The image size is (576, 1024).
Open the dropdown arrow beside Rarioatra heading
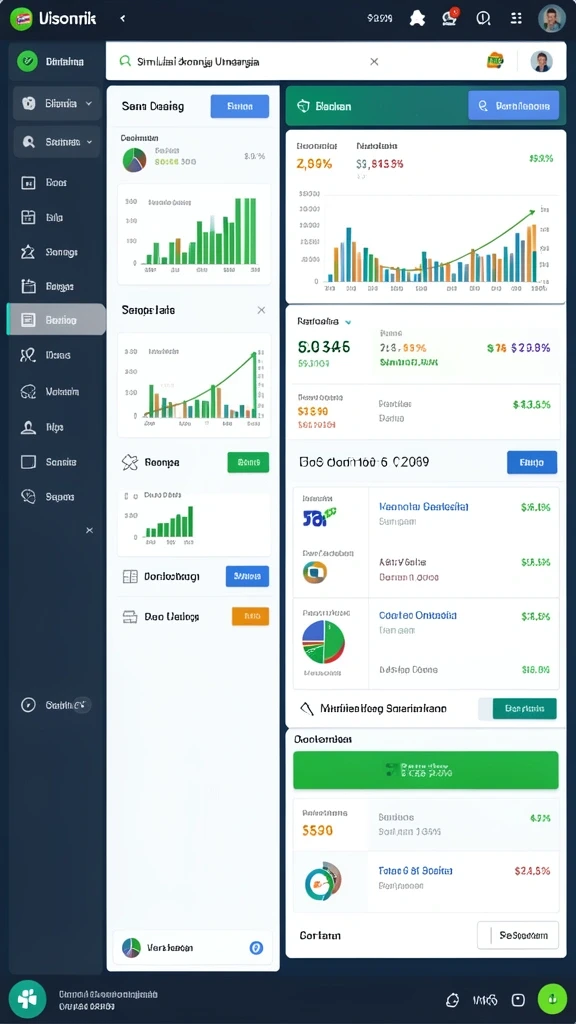pos(348,322)
